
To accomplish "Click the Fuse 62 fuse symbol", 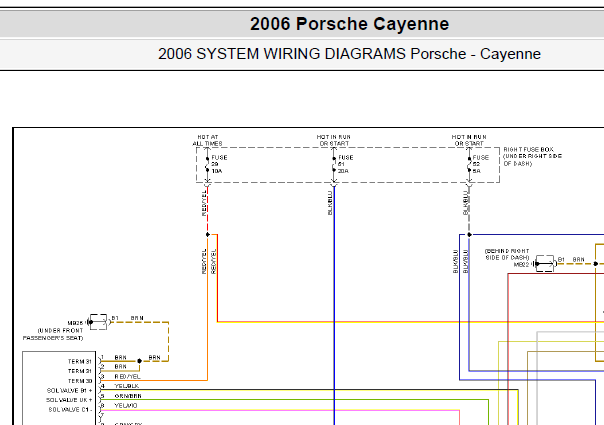I will (x=469, y=164).
